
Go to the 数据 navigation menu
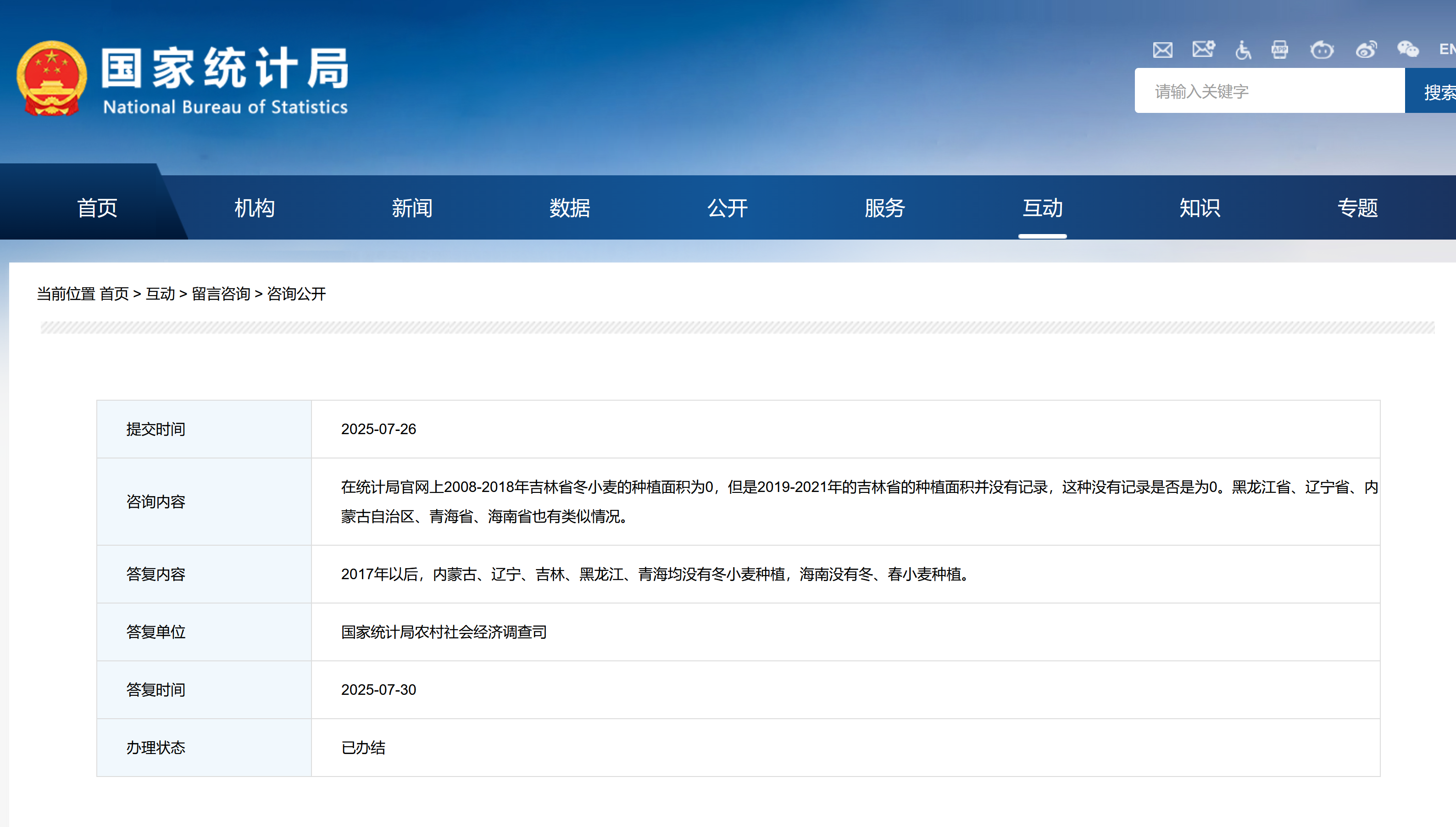pos(569,208)
